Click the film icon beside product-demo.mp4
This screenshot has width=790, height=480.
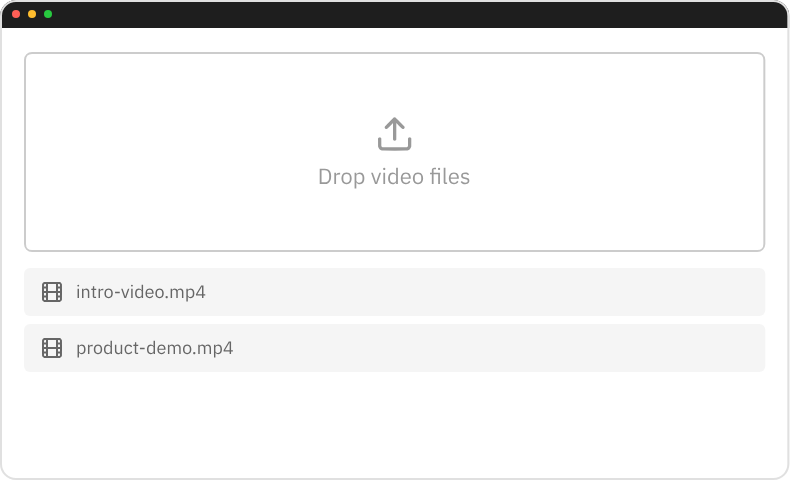[x=52, y=348]
